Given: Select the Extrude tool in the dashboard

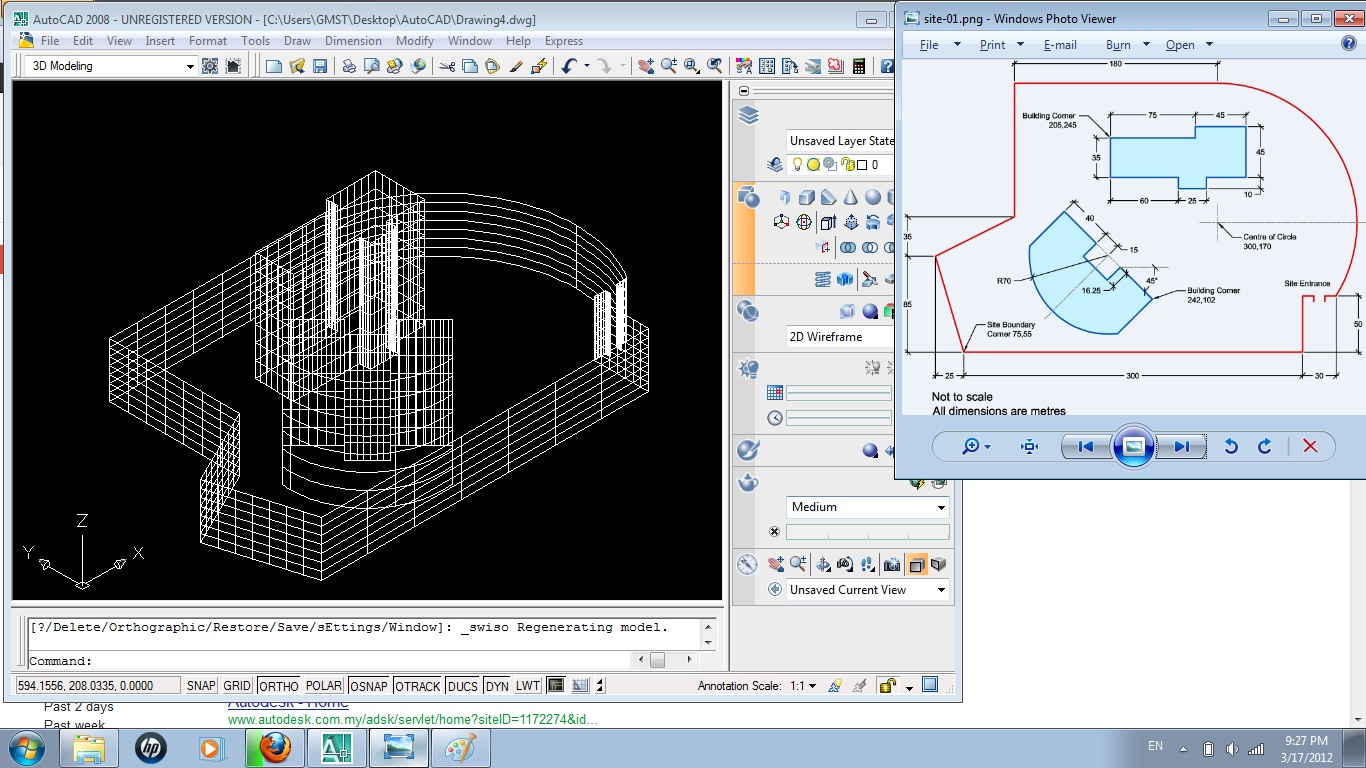Looking at the screenshot, I should tap(828, 222).
